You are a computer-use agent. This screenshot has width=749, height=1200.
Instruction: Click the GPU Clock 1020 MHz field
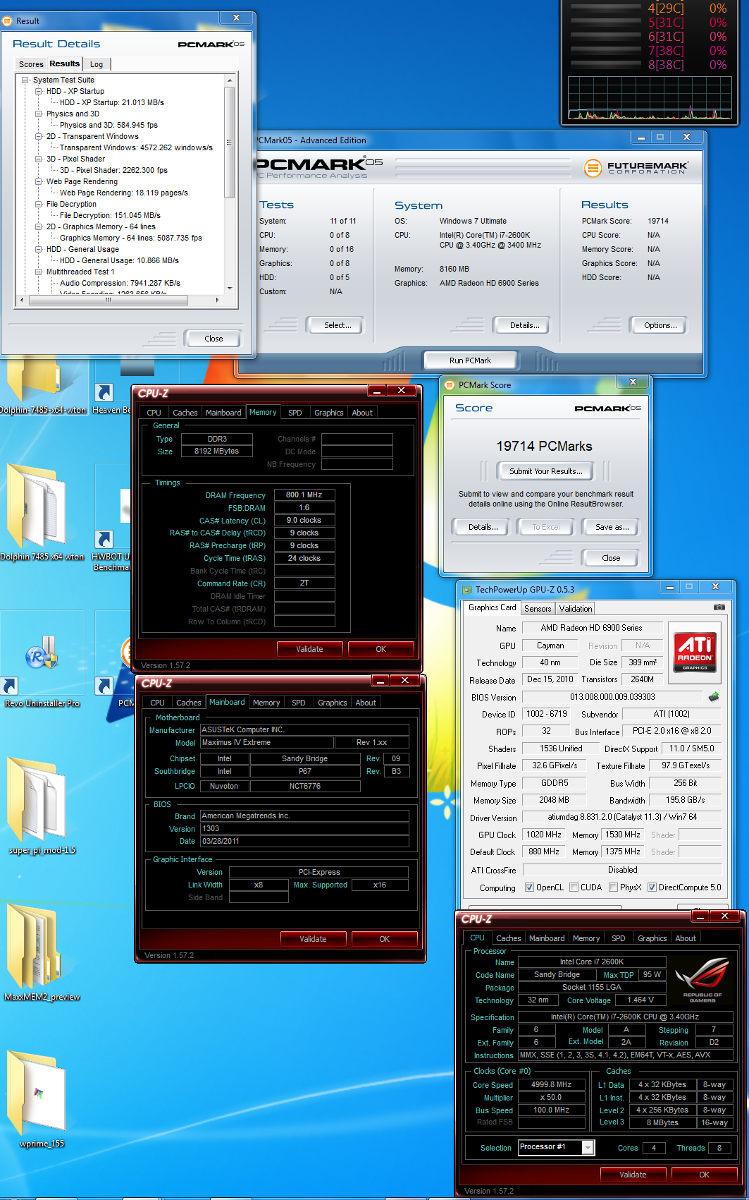[x=543, y=833]
